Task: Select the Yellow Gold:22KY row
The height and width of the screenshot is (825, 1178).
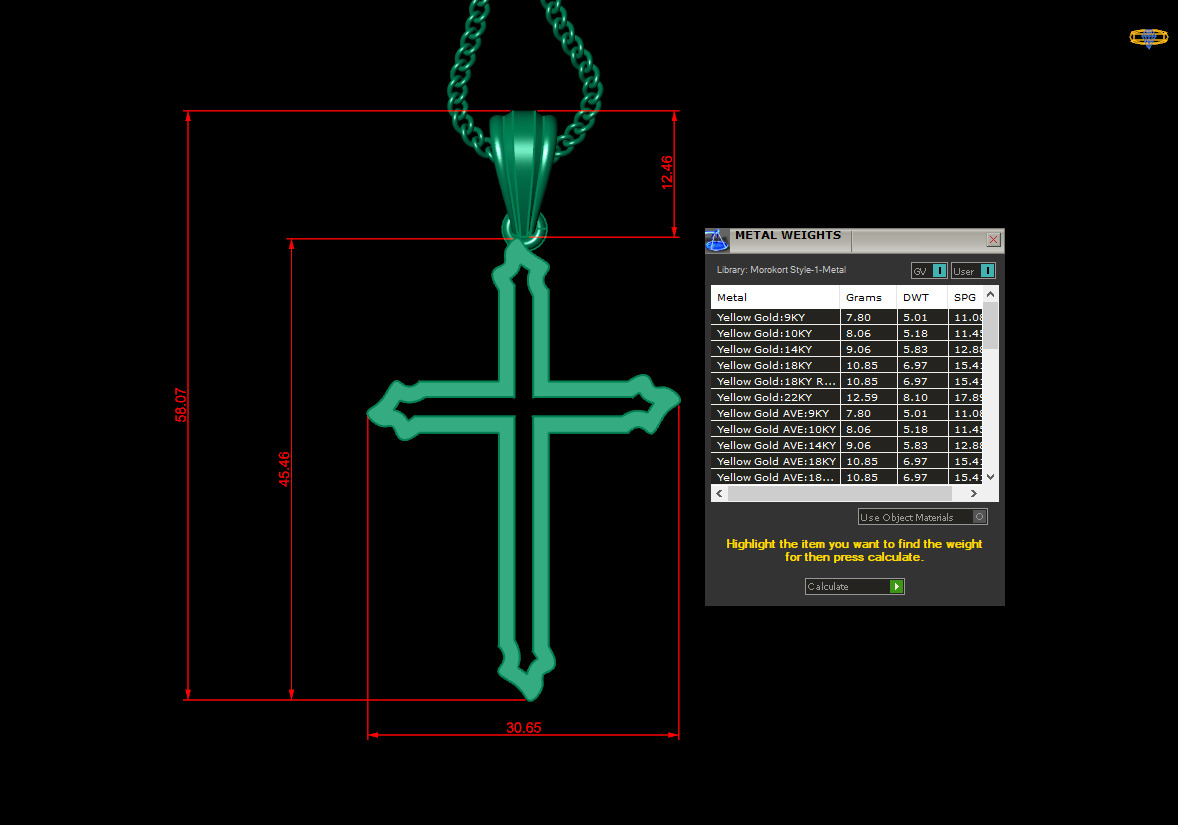Action: click(847, 397)
